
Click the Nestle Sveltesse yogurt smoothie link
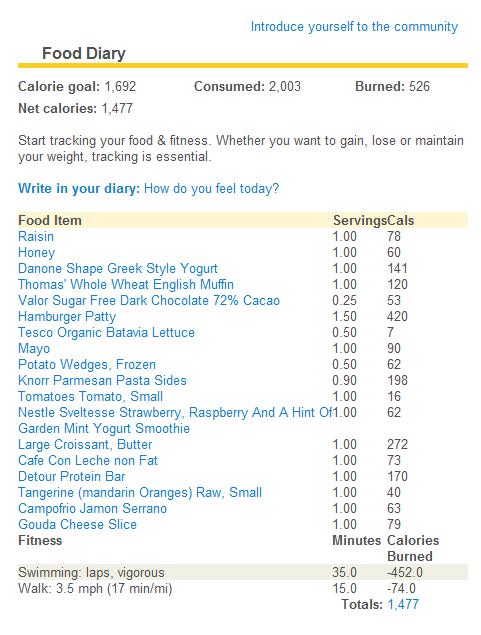tap(175, 420)
